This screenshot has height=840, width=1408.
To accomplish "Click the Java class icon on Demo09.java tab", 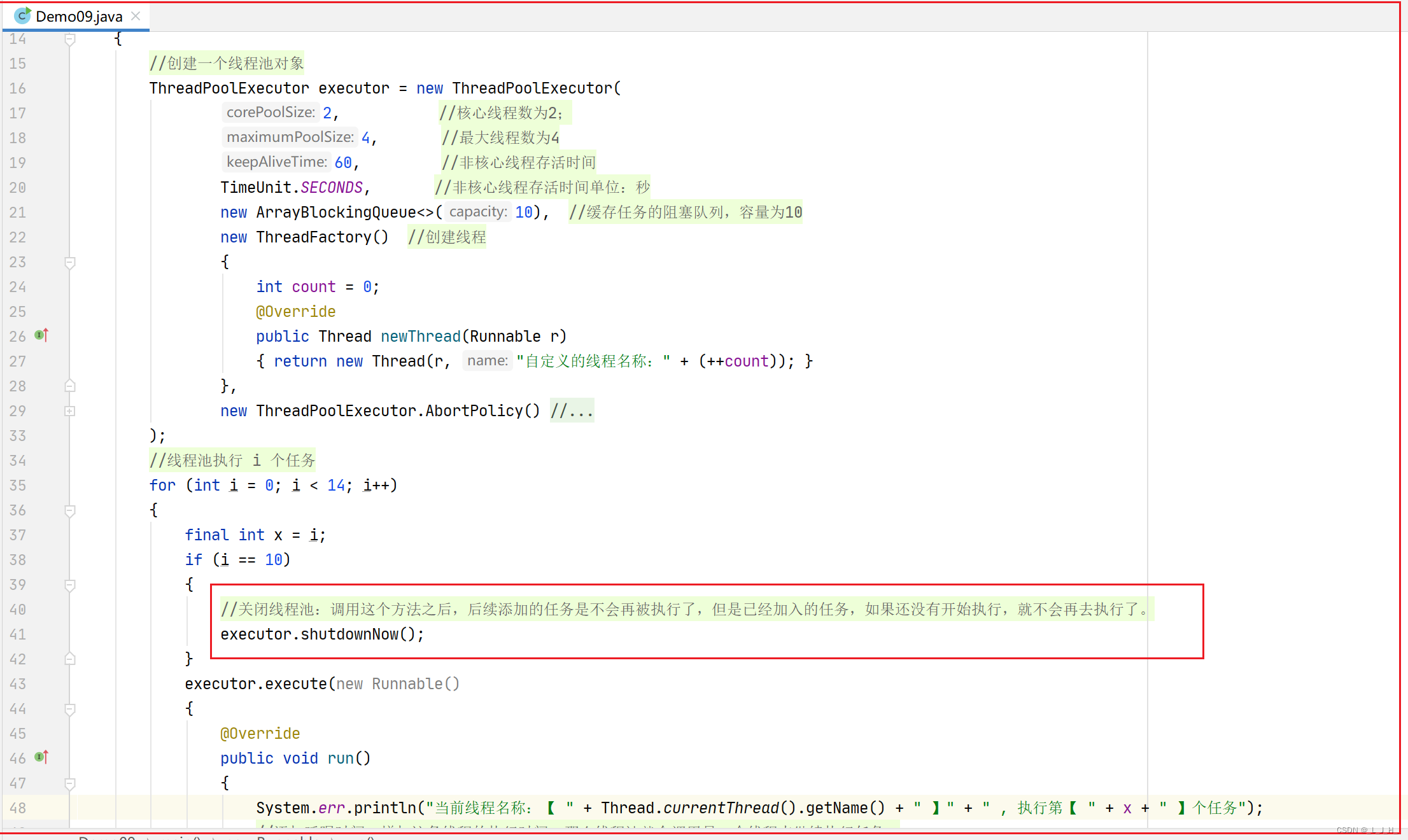I will [x=22, y=16].
